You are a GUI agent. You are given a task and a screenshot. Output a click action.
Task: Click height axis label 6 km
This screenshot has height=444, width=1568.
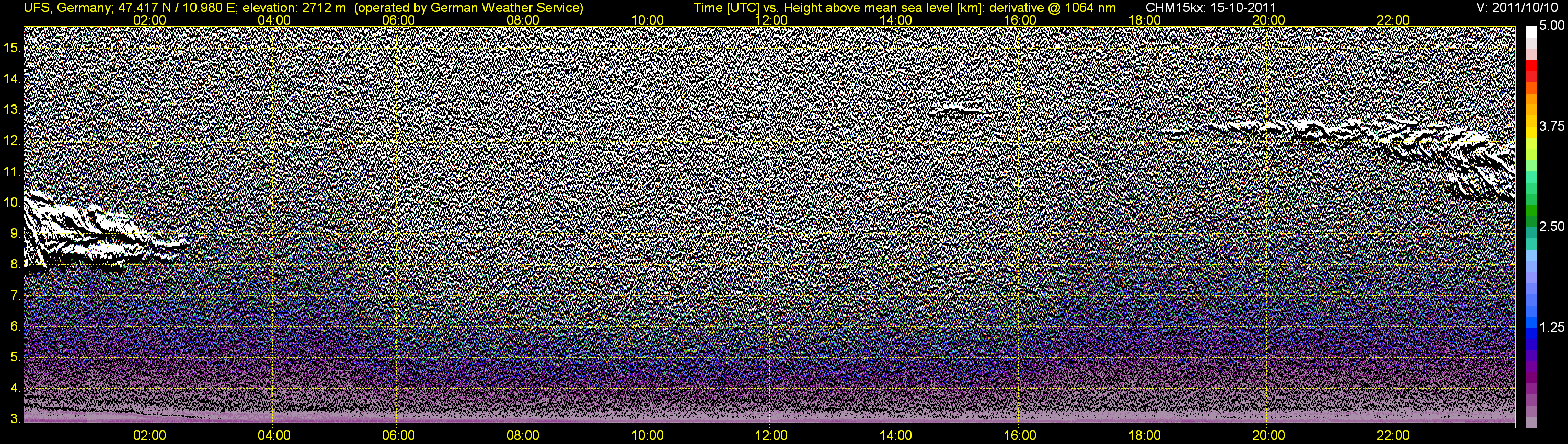point(14,326)
